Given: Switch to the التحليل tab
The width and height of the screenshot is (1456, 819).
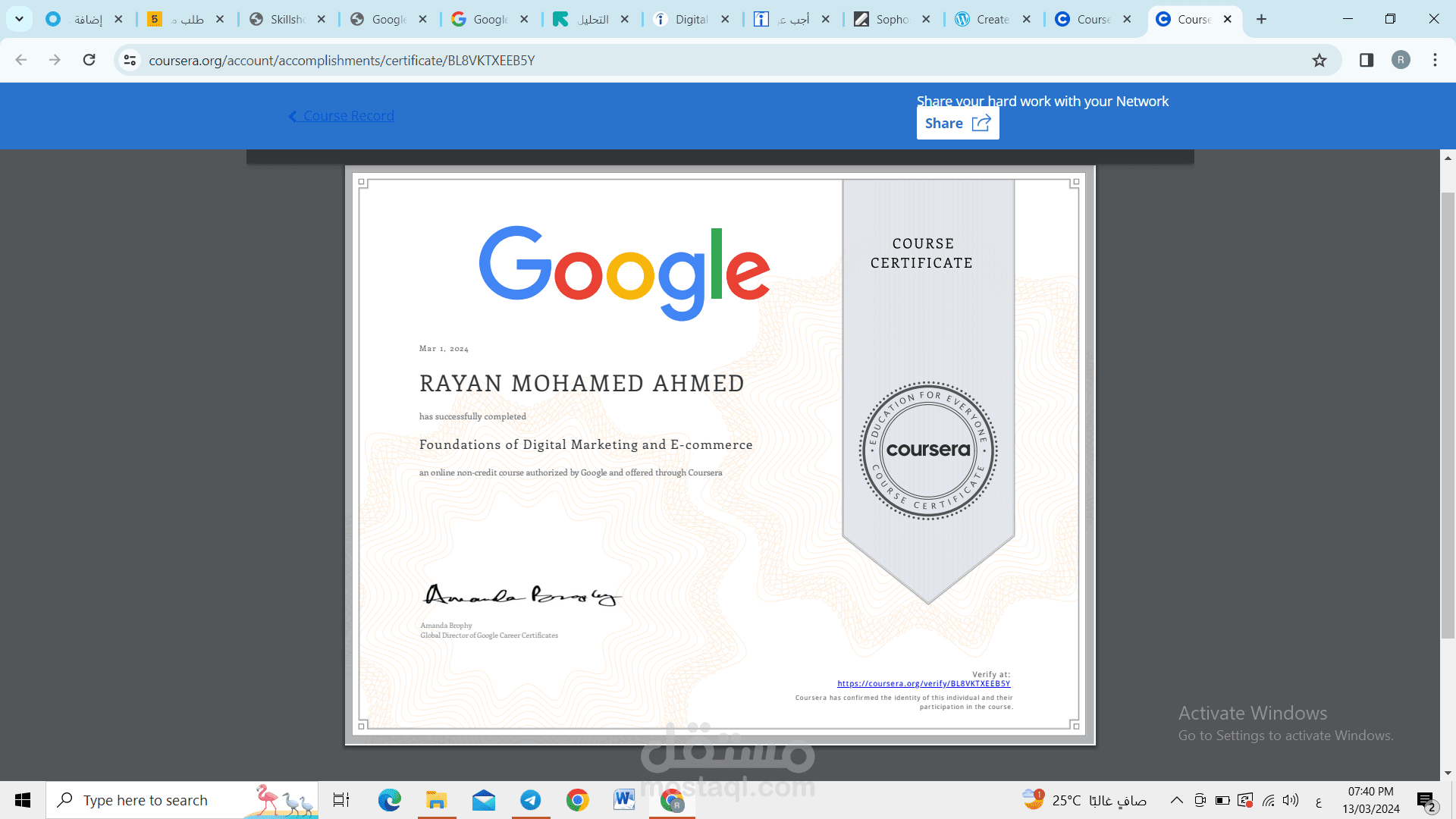Looking at the screenshot, I should point(592,19).
